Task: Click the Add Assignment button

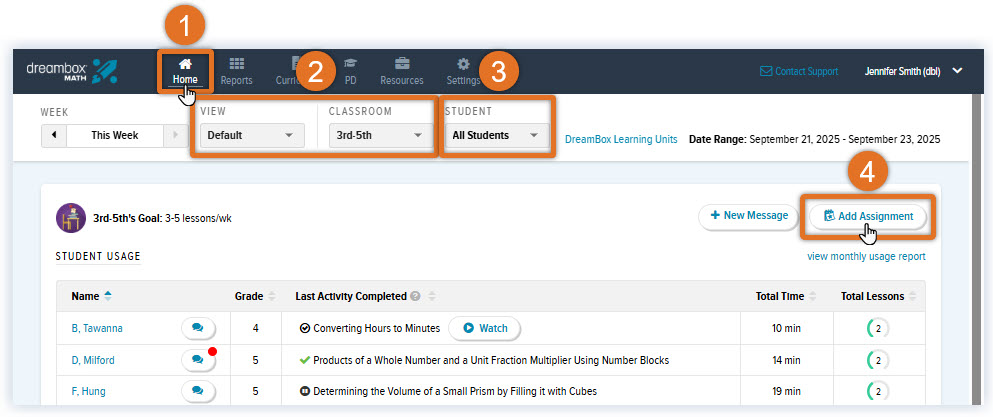Action: (x=868, y=216)
